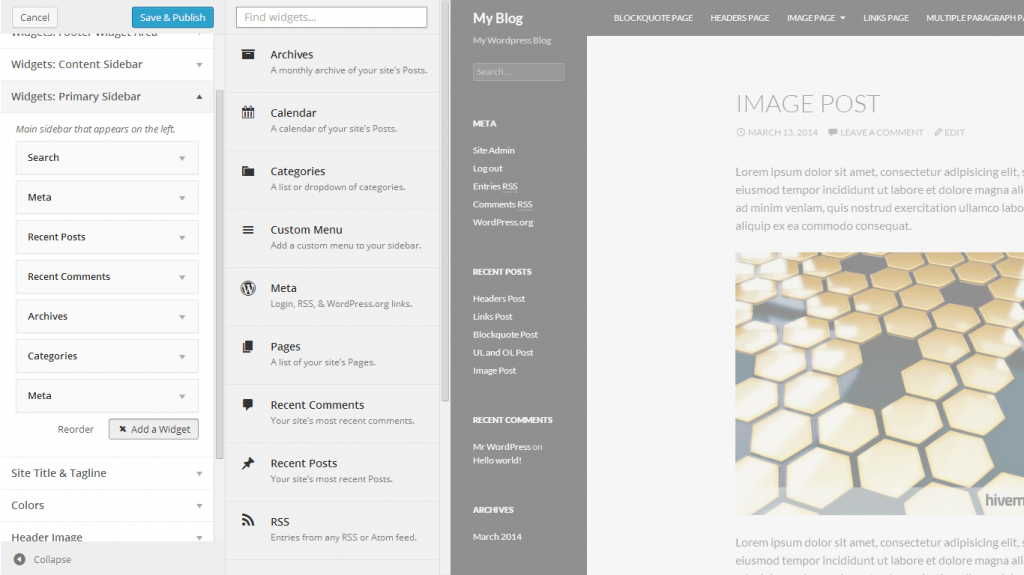Click the March 13, 2014 post date
Image resolution: width=1024 pixels, height=575 pixels.
click(x=782, y=132)
